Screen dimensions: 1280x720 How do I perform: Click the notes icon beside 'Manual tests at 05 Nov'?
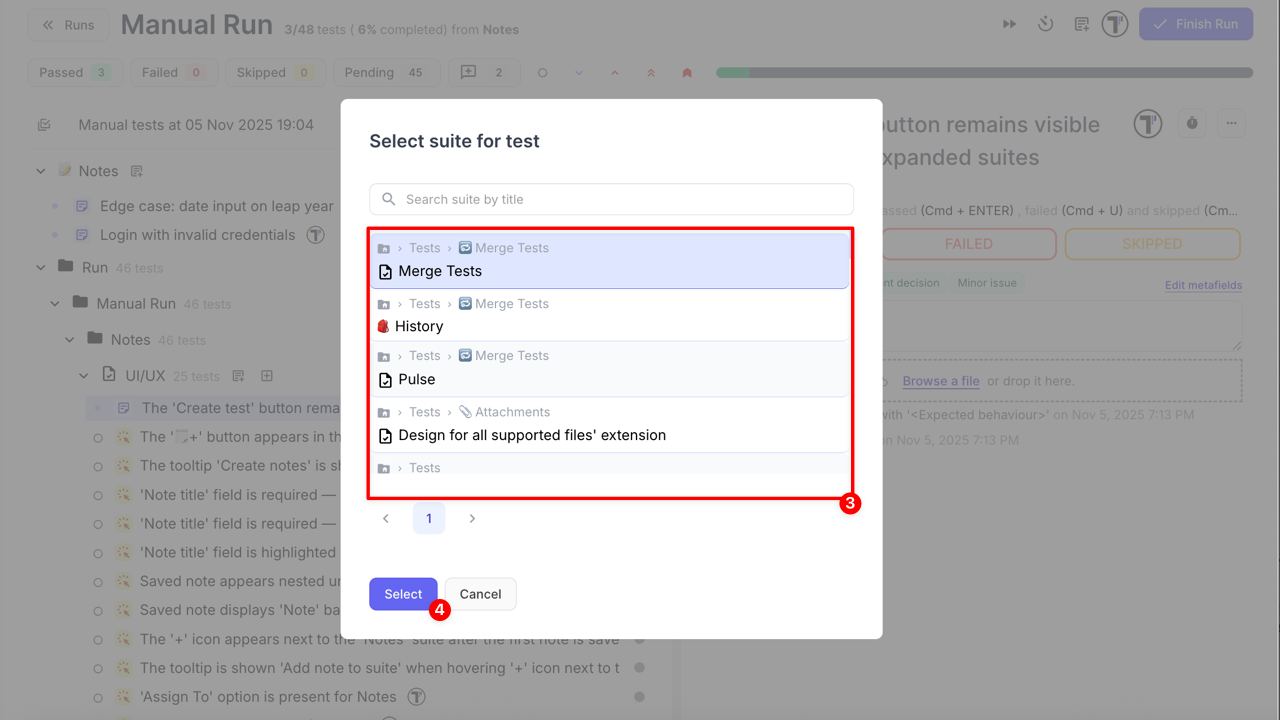point(42,124)
